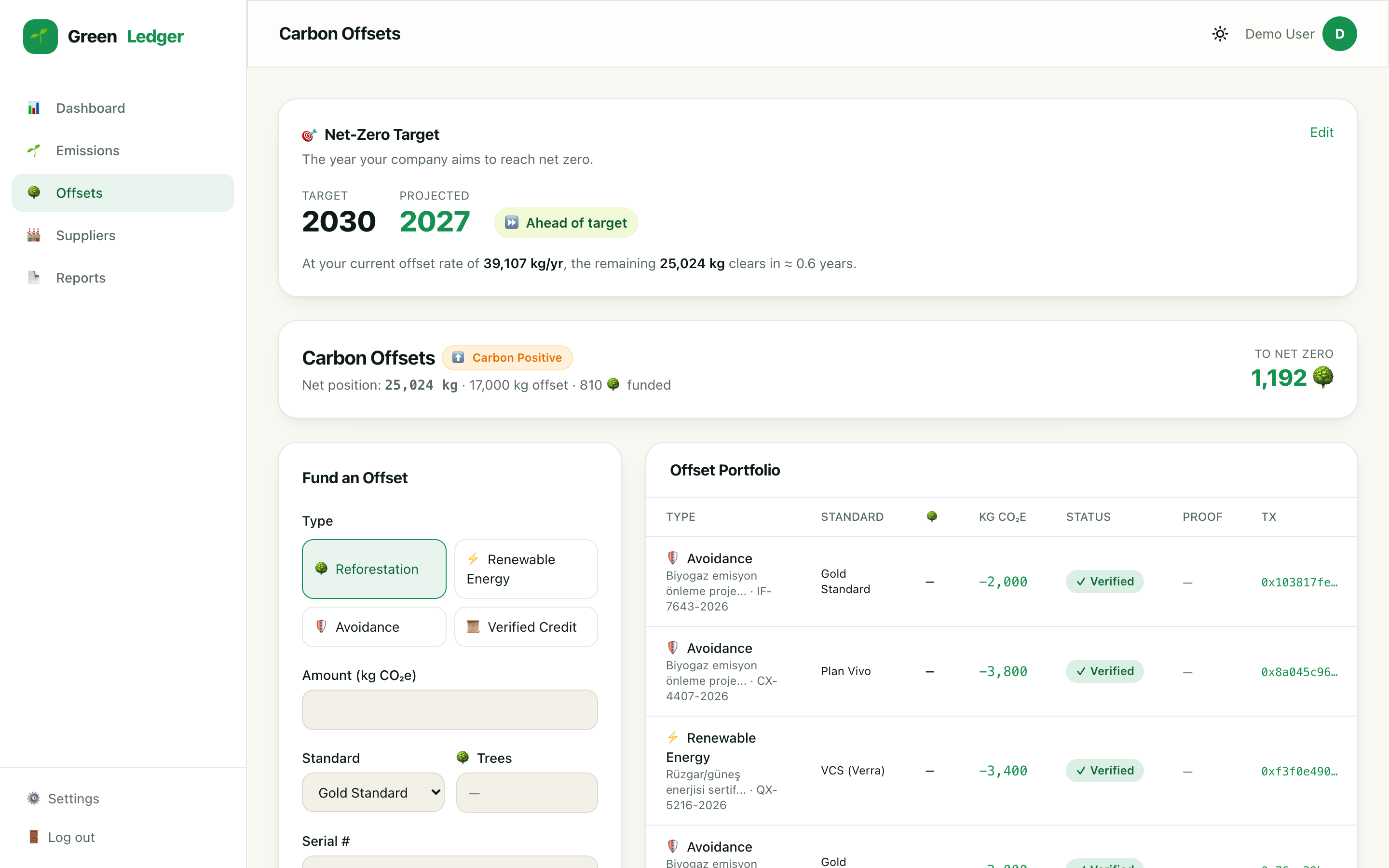Toggle the sun theme icon
The height and width of the screenshot is (868, 1389).
click(1220, 34)
